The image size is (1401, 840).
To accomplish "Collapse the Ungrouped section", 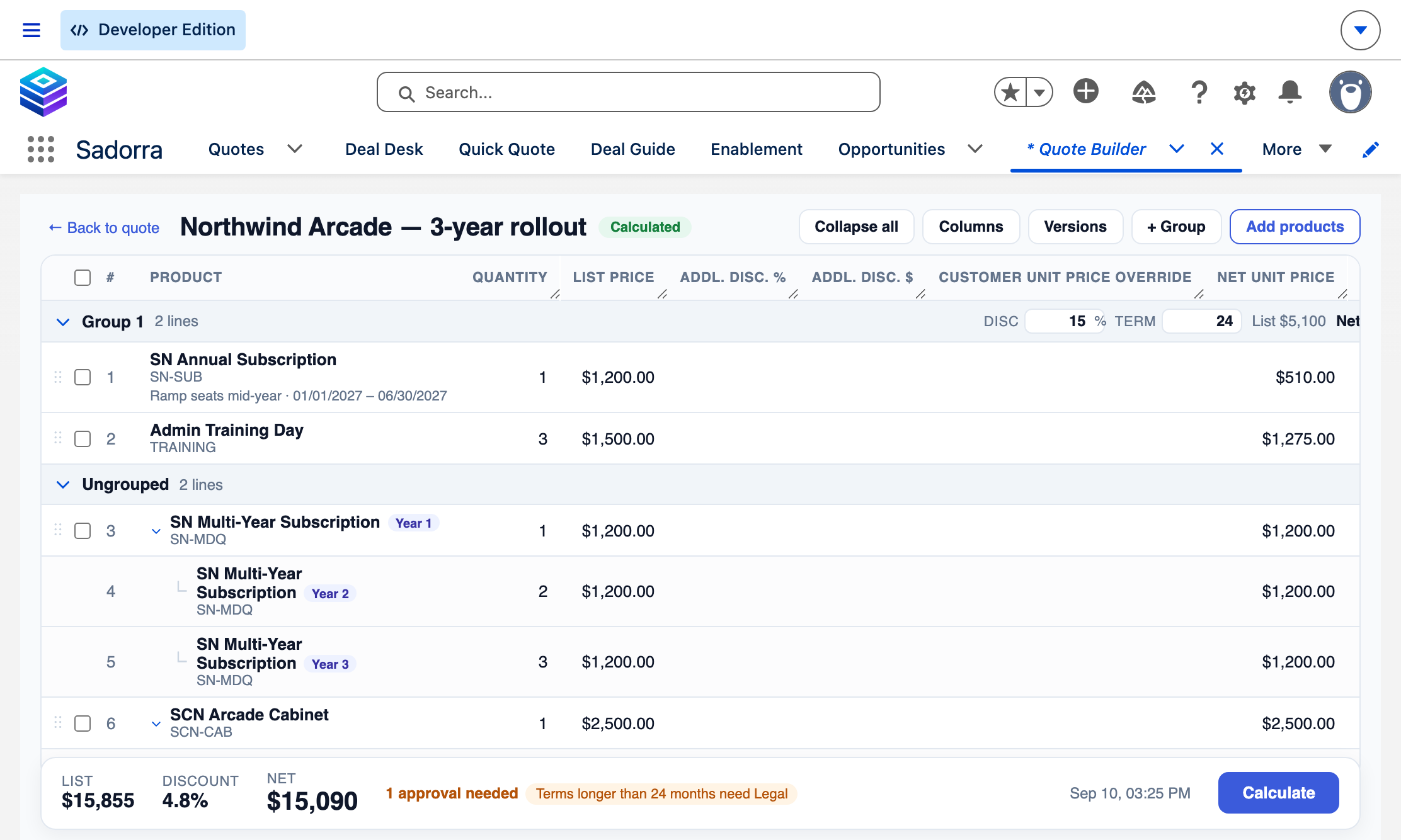I will click(63, 484).
